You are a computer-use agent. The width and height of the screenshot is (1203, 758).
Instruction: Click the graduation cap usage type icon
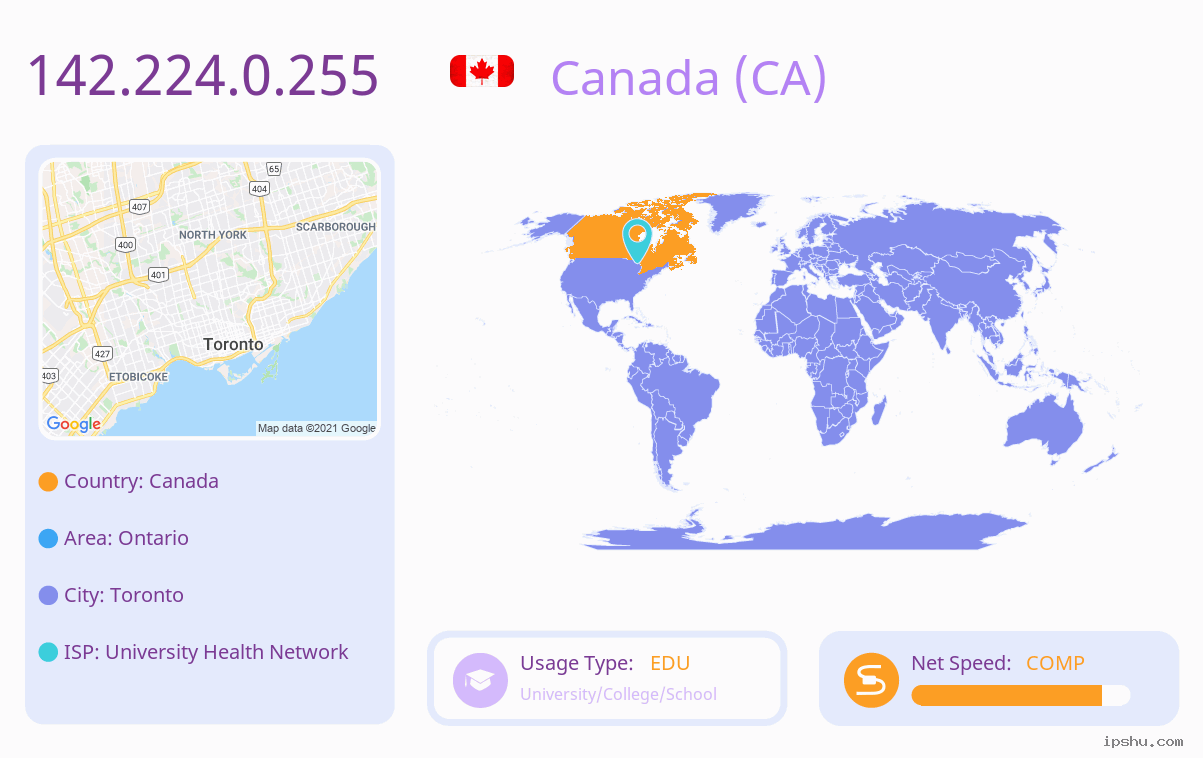point(480,680)
